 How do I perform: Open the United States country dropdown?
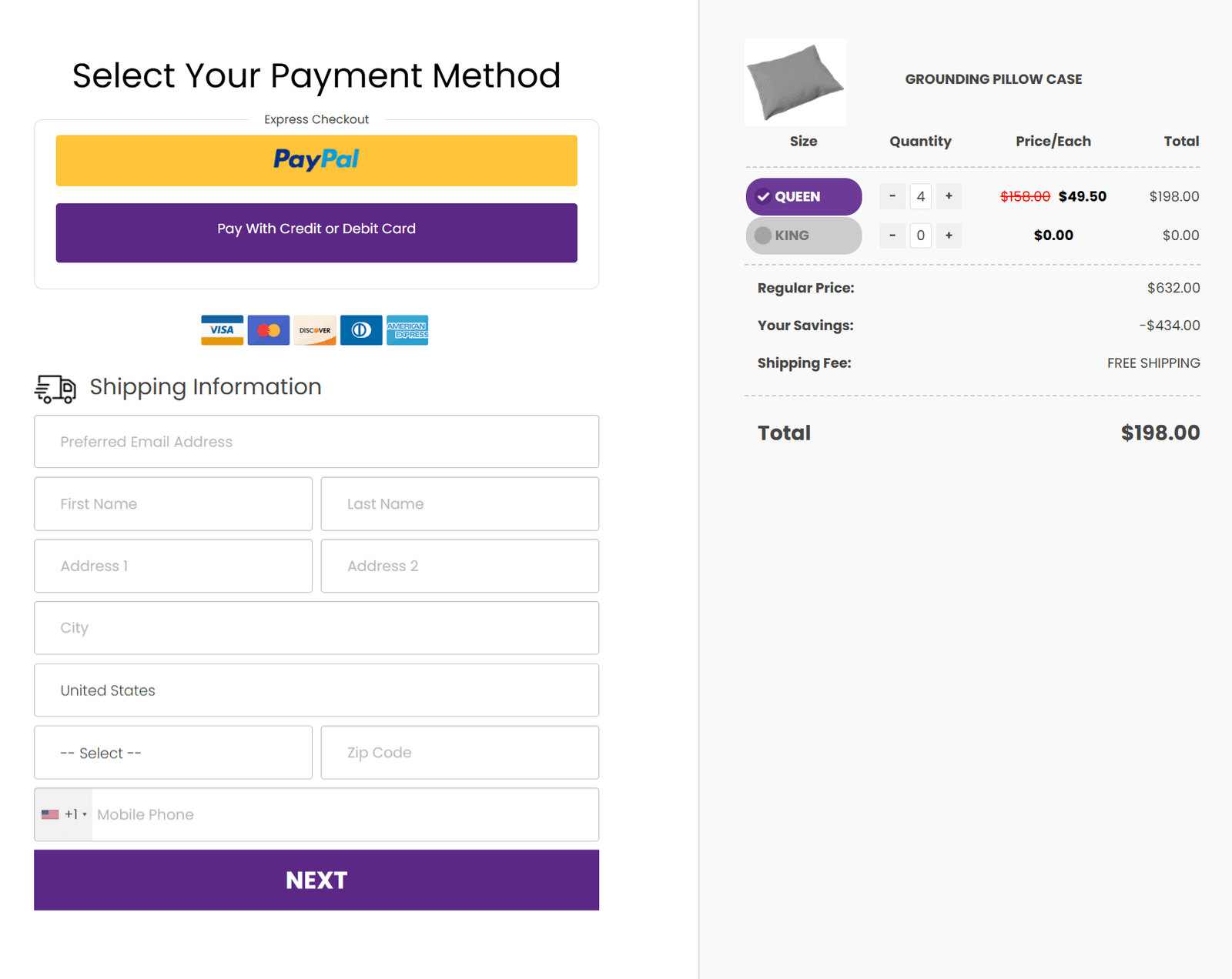point(316,690)
